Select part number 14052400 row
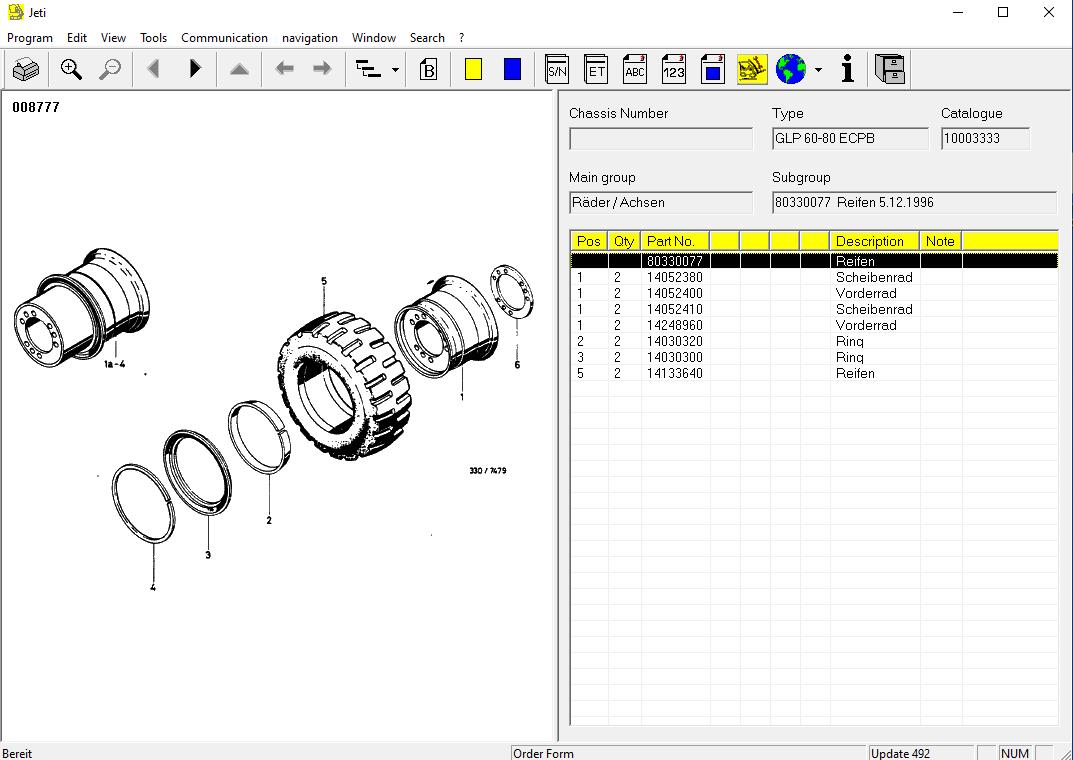Viewport: 1073px width, 760px height. tap(814, 293)
